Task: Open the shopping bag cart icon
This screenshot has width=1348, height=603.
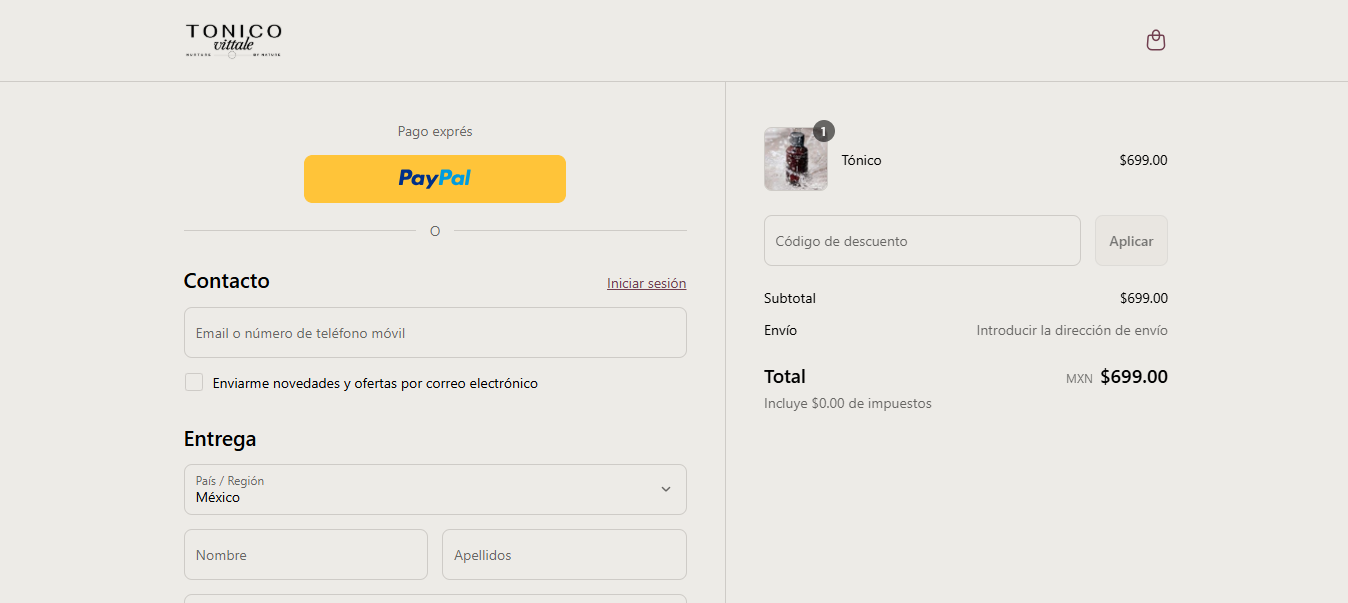Action: point(1155,40)
